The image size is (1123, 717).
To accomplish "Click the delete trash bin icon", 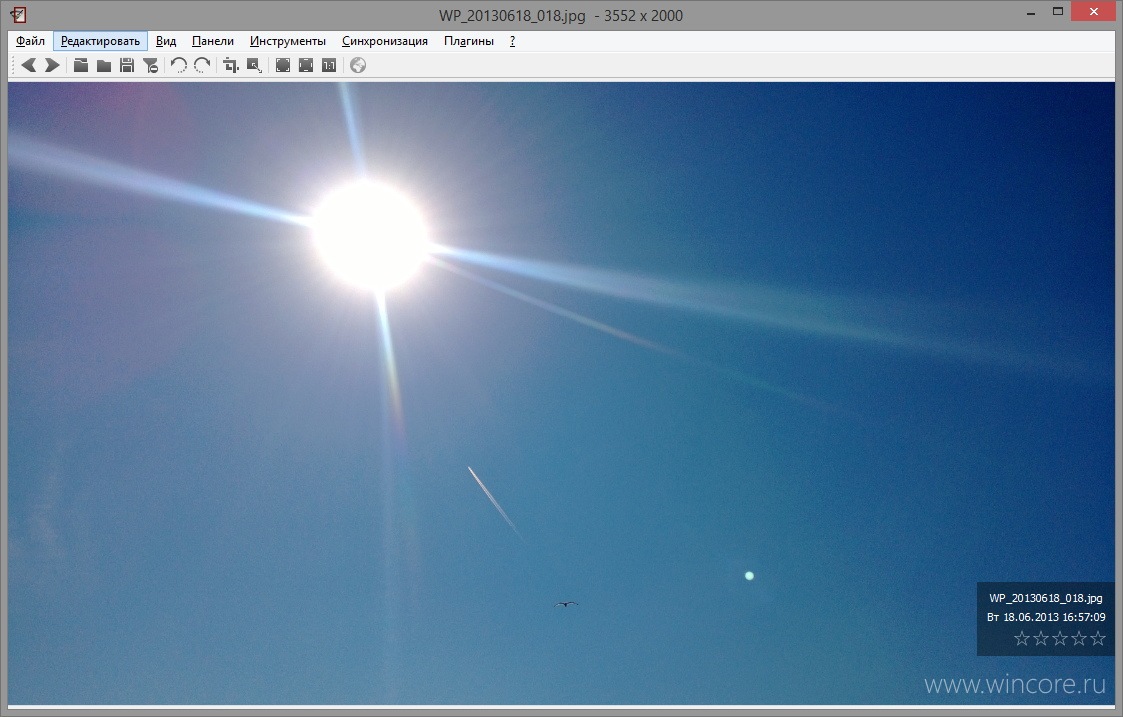I will (150, 65).
